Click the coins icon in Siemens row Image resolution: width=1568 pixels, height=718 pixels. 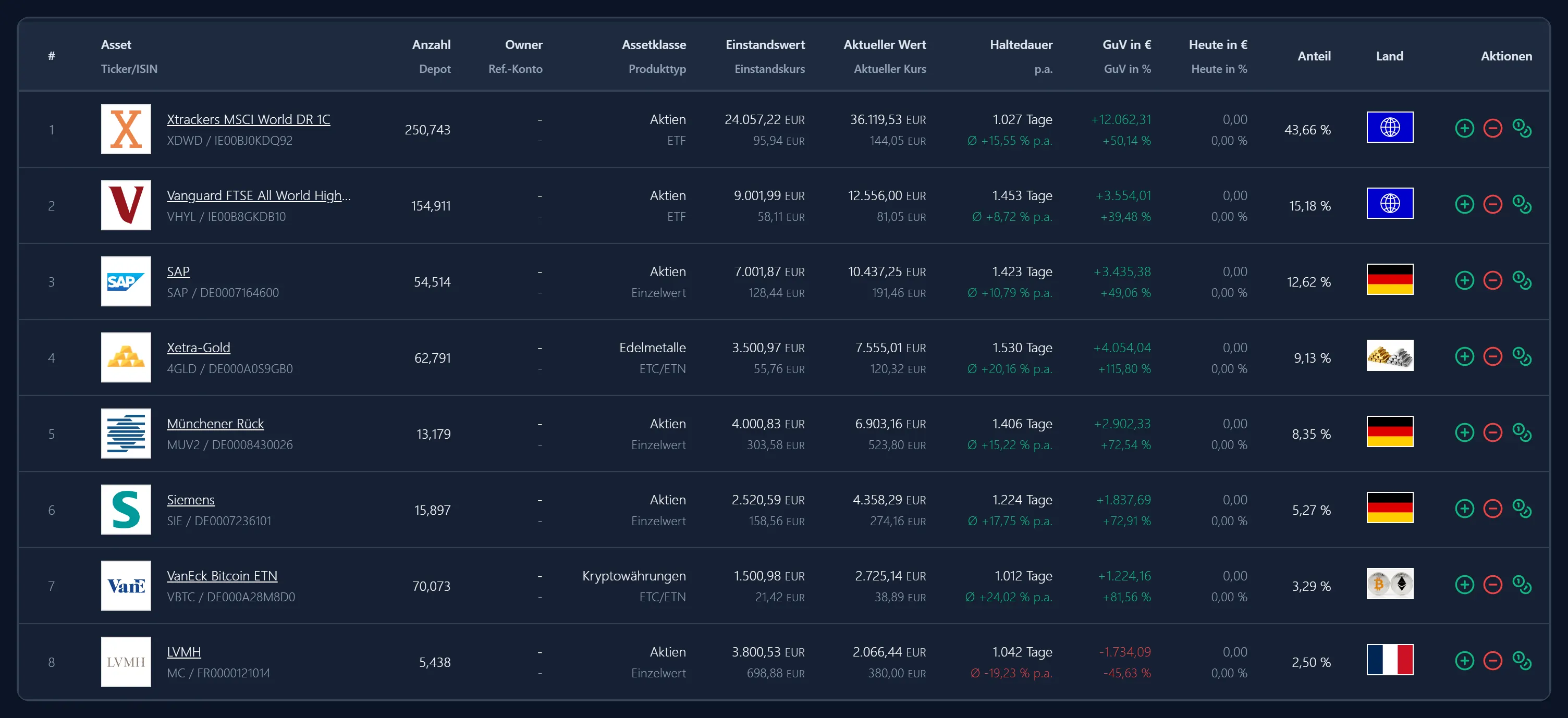click(x=1522, y=509)
